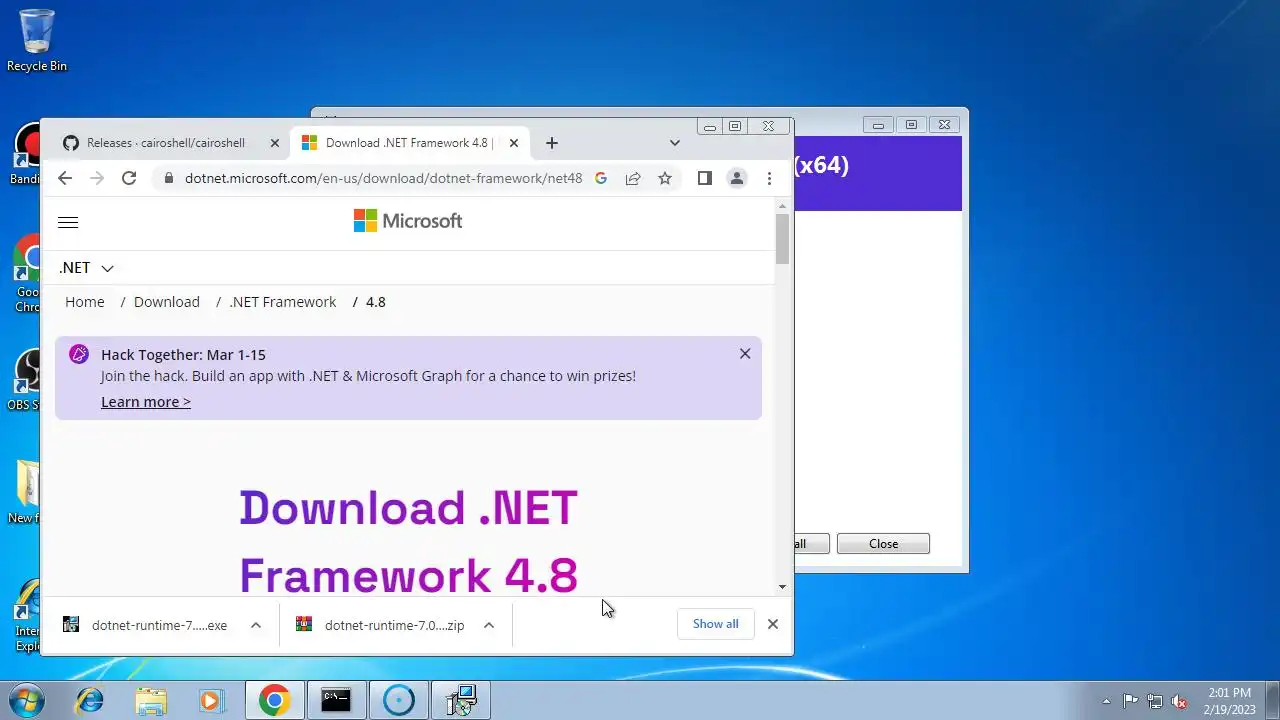Open the Recycle Bin desktop icon
Image resolution: width=1280 pixels, height=720 pixels.
point(37,40)
